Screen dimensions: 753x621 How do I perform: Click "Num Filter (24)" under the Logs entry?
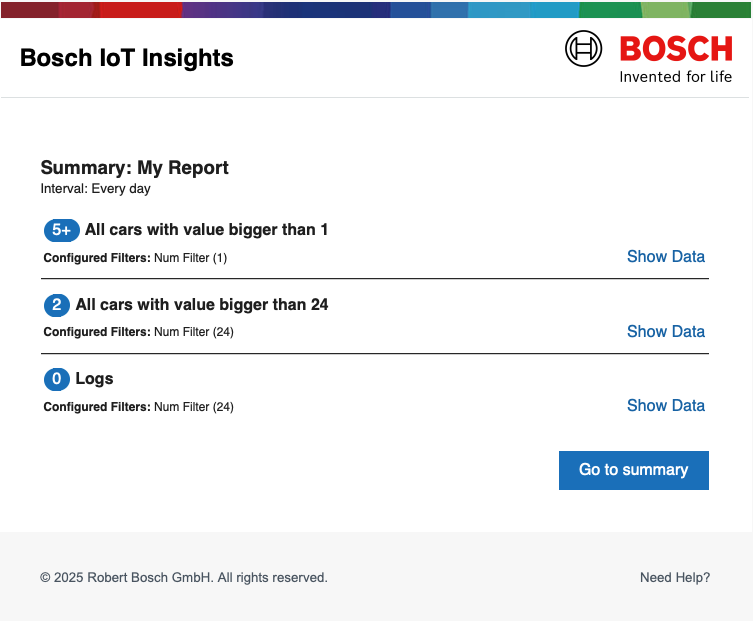pyautogui.click(x=194, y=407)
